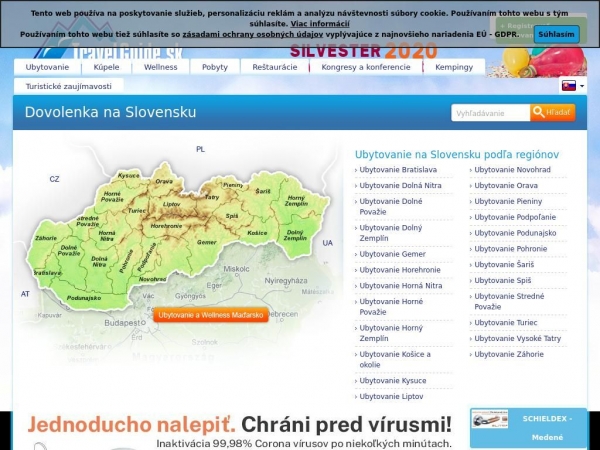Select Podunajsko region on the map
This screenshot has height=450, width=600.
click(x=84, y=298)
